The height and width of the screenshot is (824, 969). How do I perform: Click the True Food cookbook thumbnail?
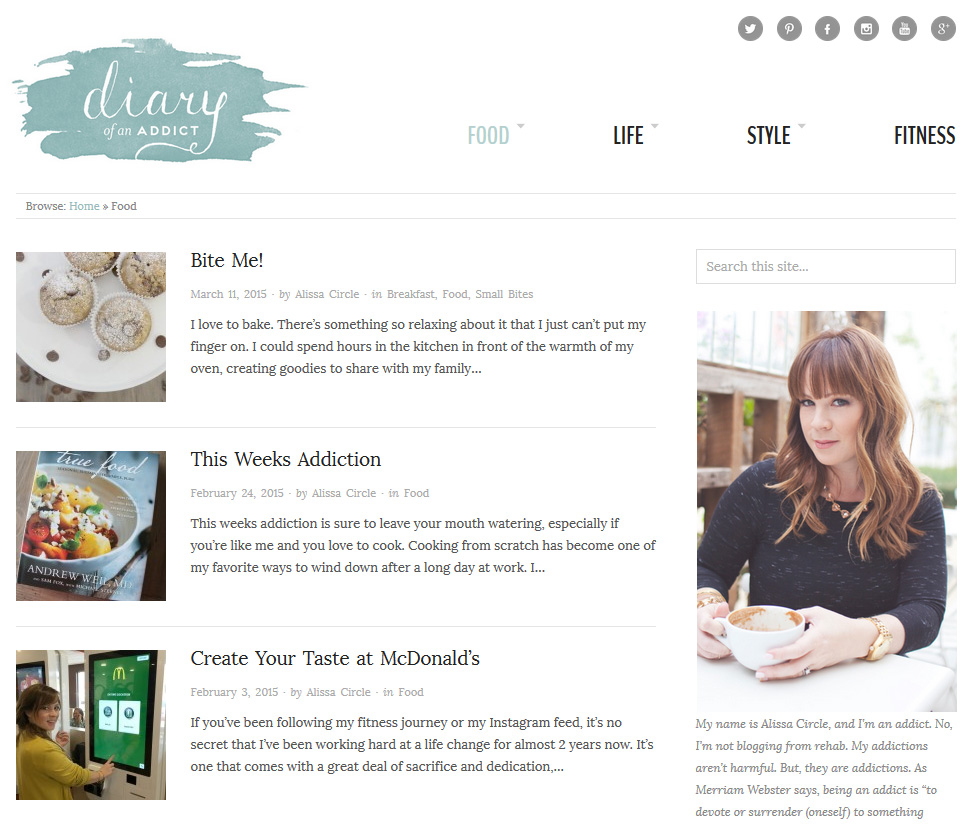pos(91,525)
